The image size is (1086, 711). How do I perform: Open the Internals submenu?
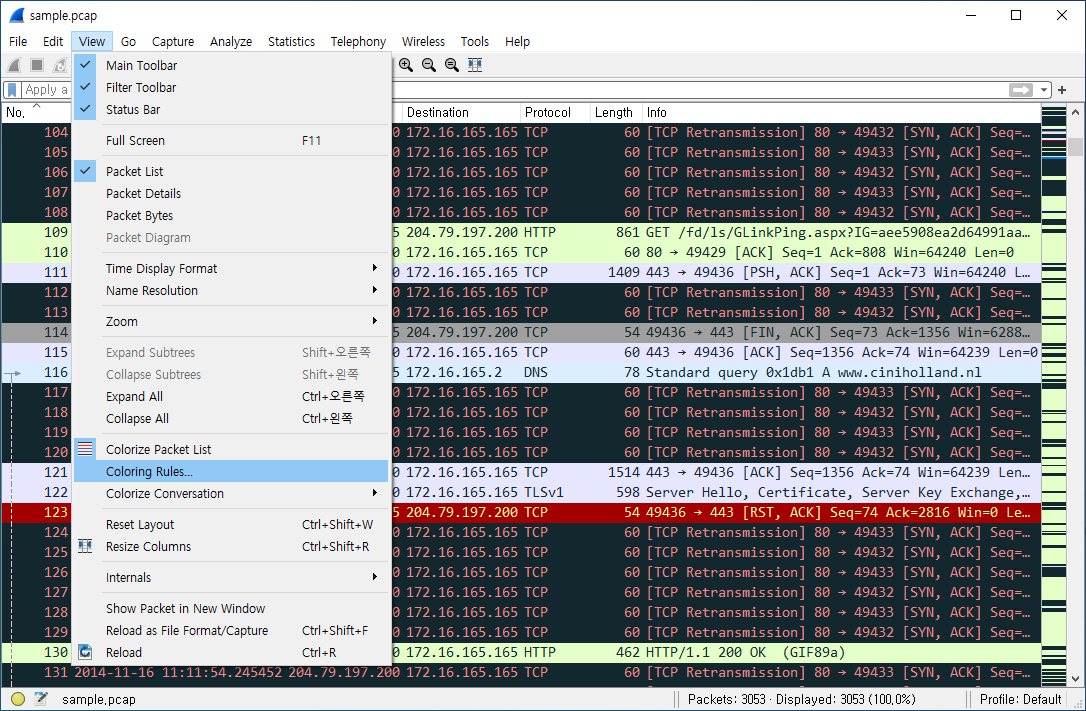tap(229, 577)
